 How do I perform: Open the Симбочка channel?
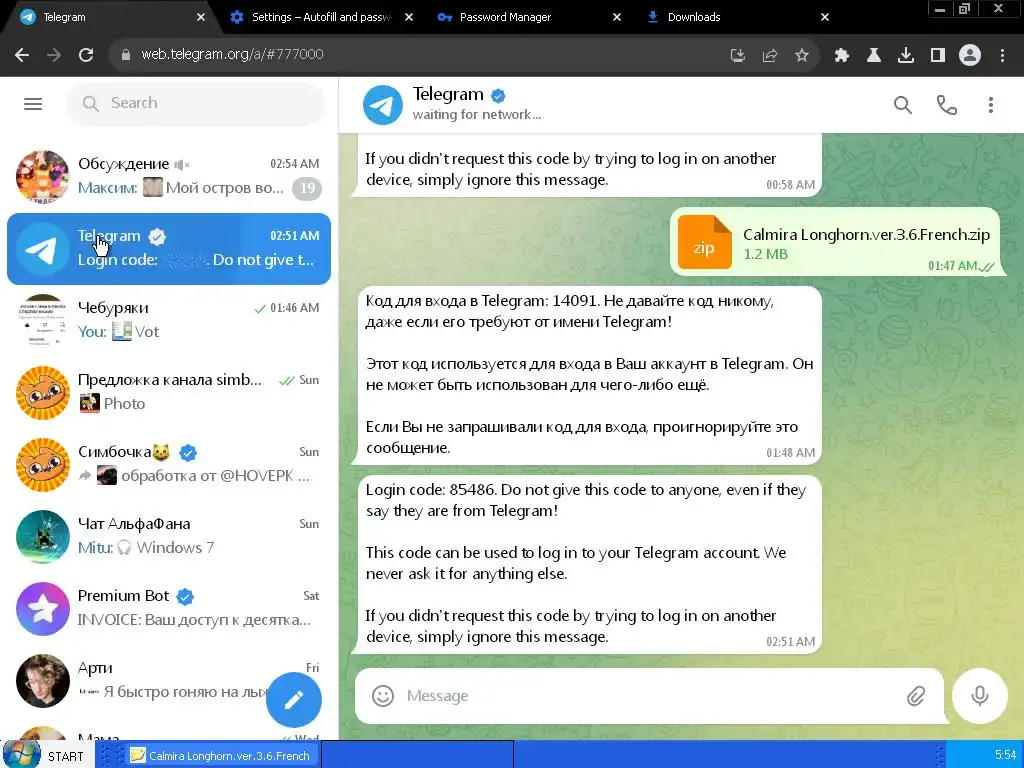(168, 464)
